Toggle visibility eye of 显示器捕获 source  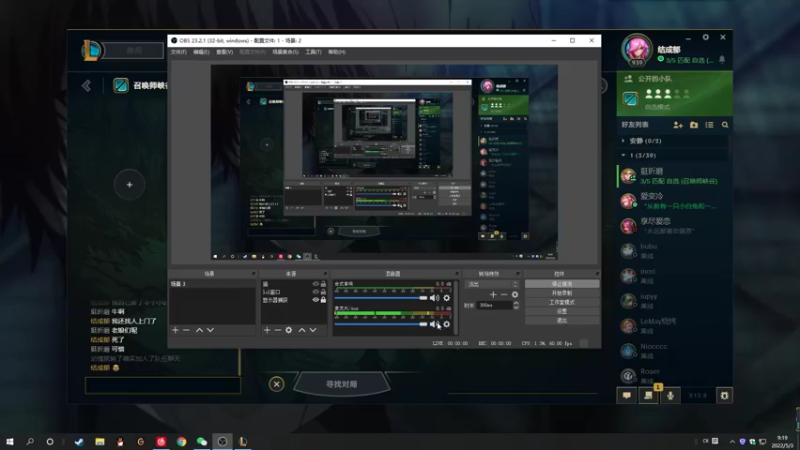(x=315, y=300)
